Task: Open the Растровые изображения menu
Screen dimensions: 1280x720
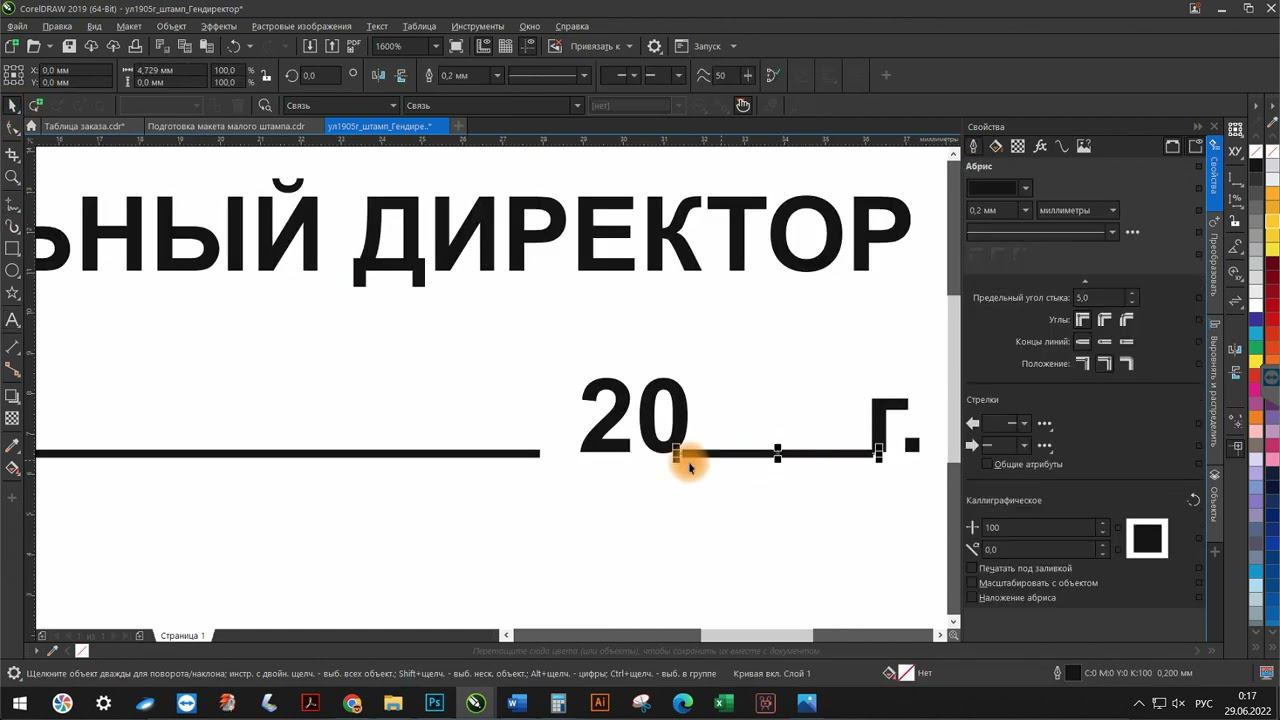Action: (301, 26)
